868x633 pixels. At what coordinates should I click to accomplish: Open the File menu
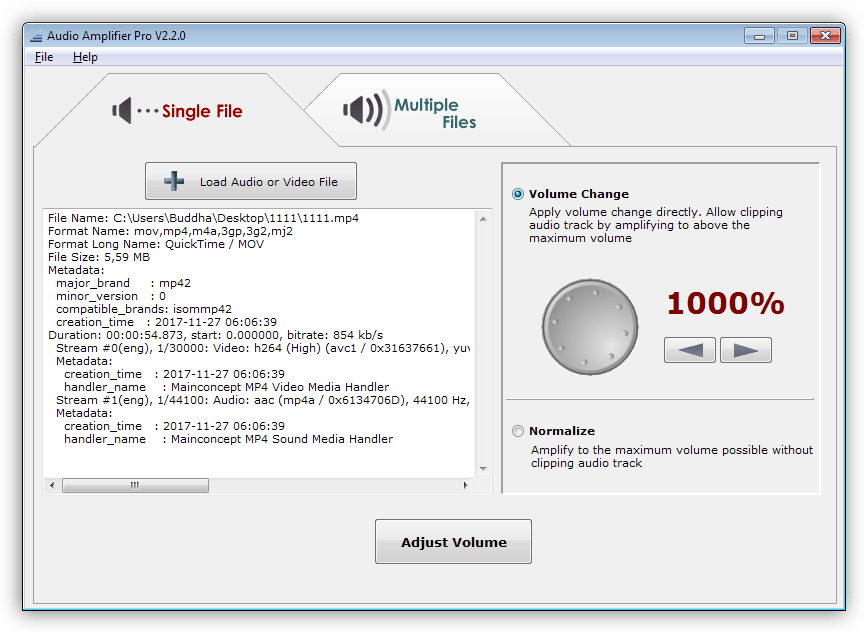[44, 57]
